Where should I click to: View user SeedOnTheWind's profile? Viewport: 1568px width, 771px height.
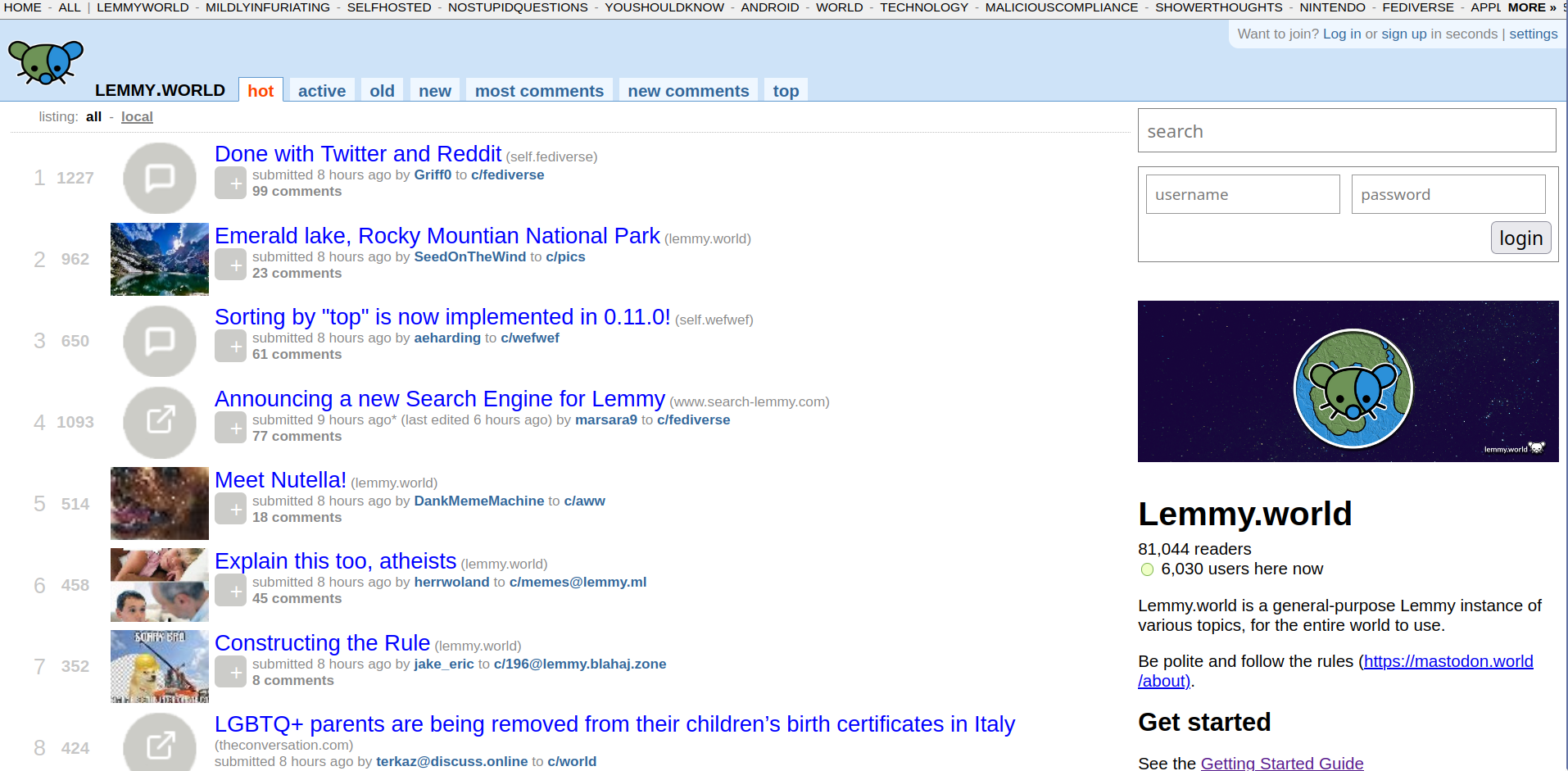(x=470, y=257)
